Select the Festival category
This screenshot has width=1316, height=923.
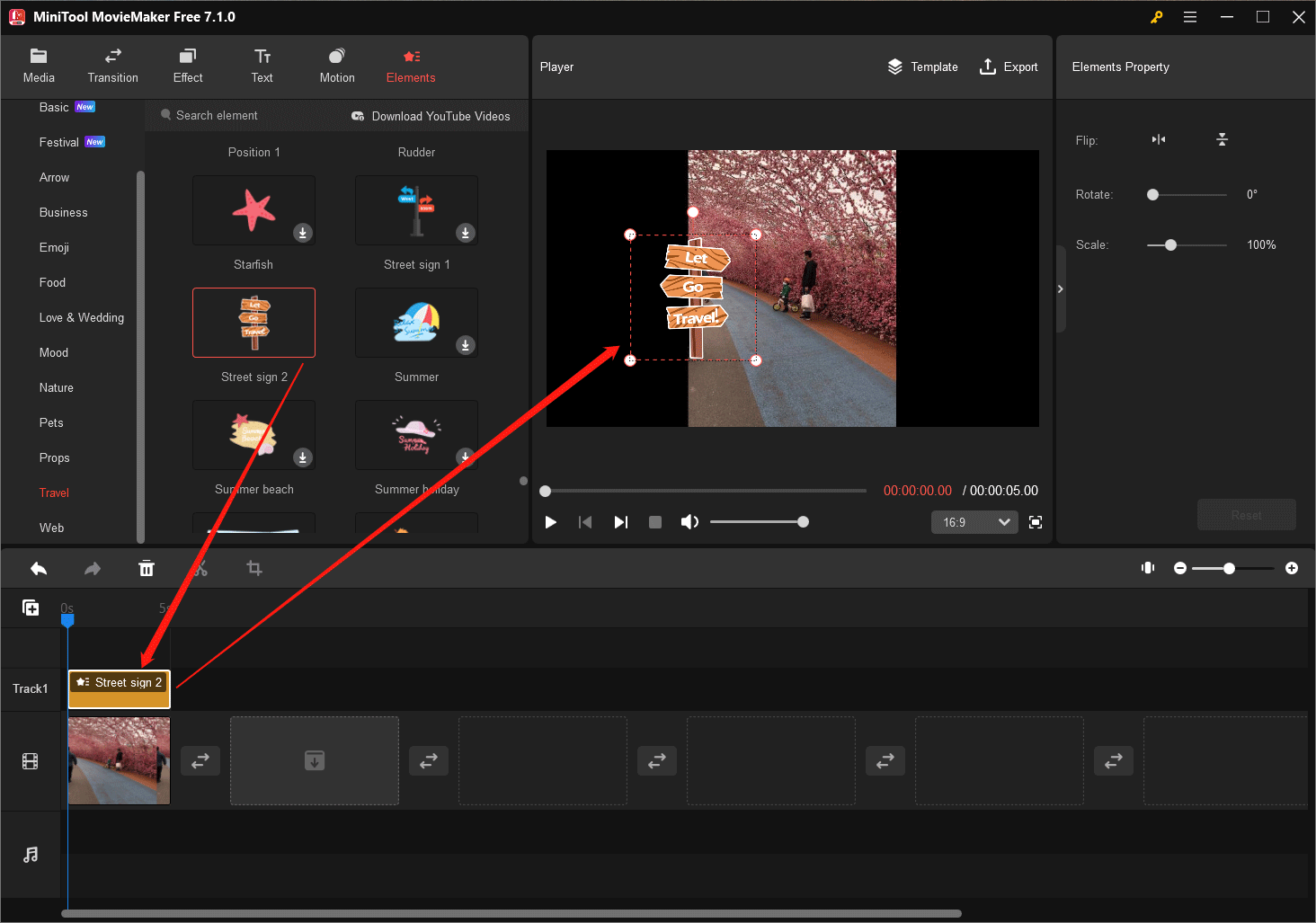[x=59, y=142]
